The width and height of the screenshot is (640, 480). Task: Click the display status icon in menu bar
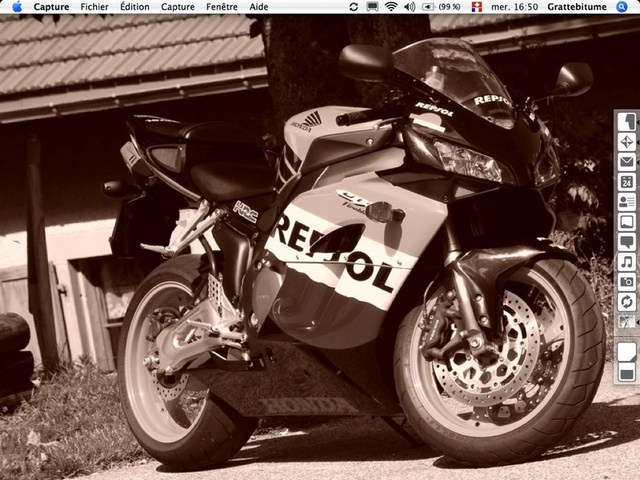(372, 7)
